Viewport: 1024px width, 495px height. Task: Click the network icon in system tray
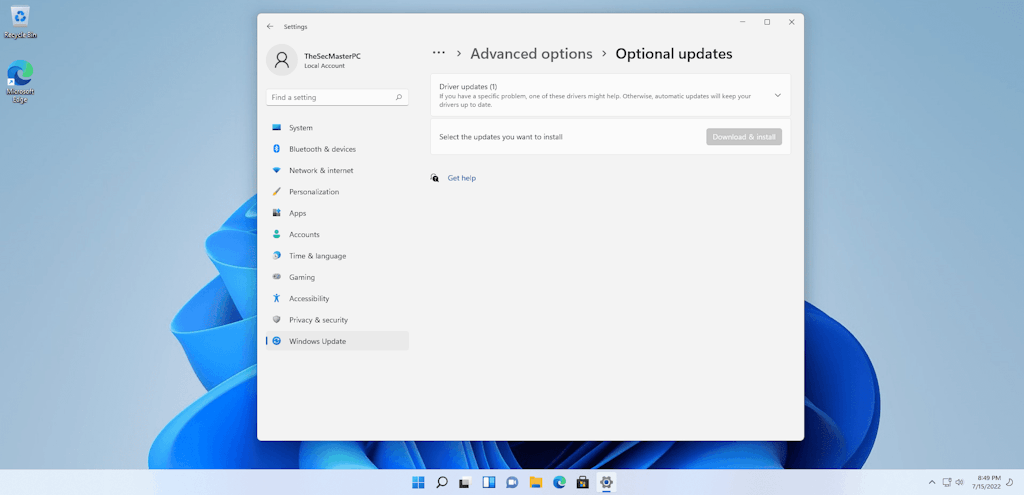[x=947, y=483]
